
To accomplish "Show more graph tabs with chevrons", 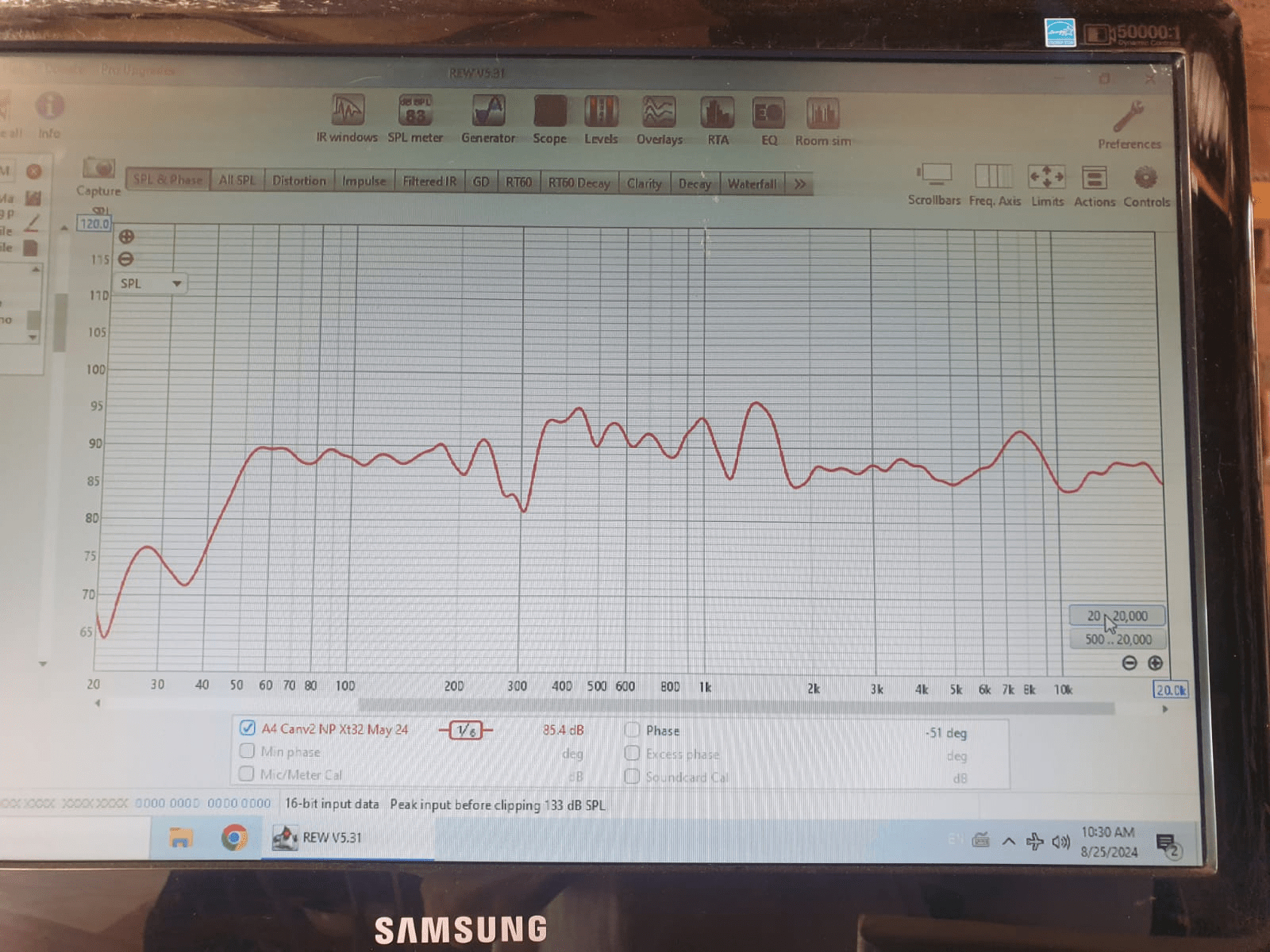I will point(799,184).
